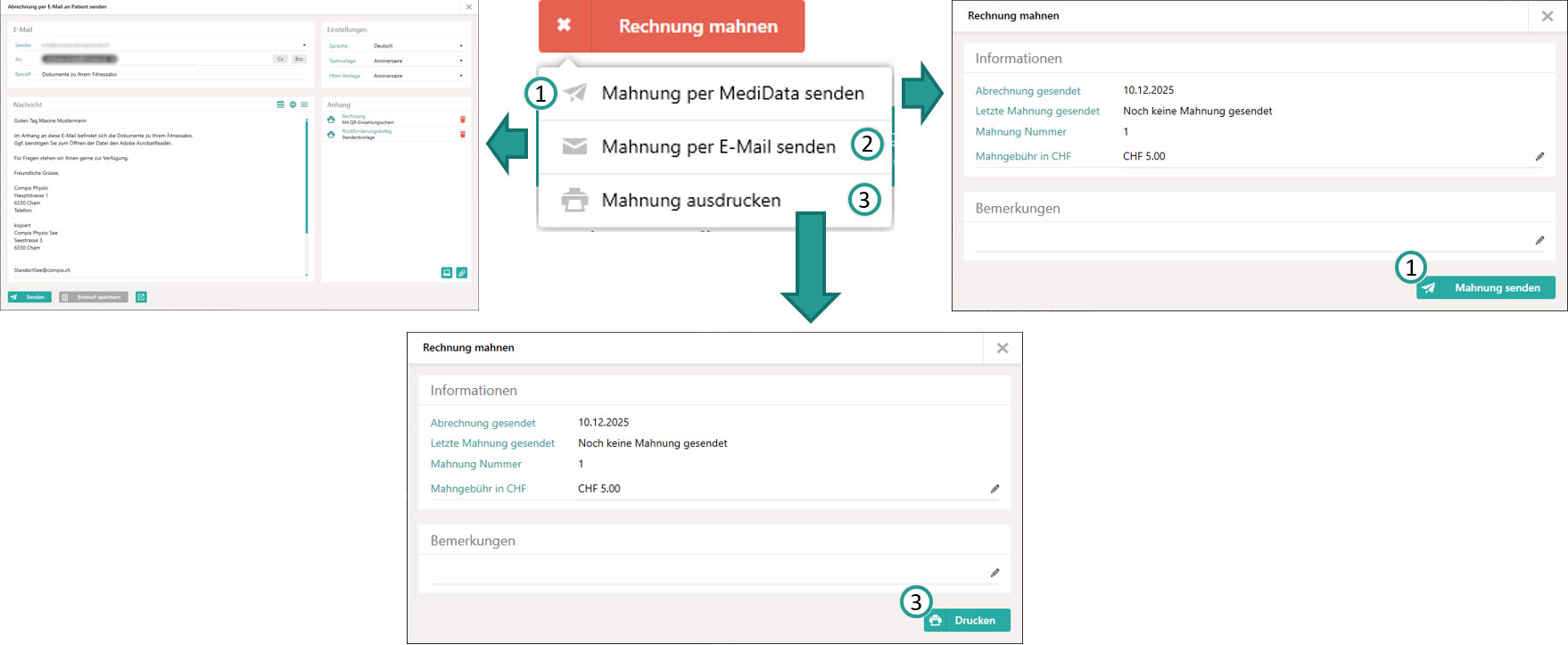This screenshot has width=1568, height=645.
Task: Open the three-line menu icon in Nachricht header
Action: point(304,104)
